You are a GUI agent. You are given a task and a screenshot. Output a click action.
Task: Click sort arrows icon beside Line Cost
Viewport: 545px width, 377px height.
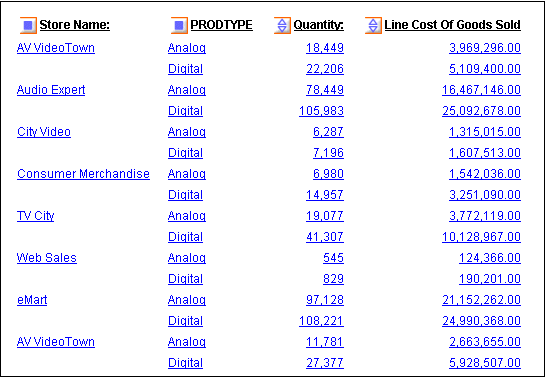[373, 25]
